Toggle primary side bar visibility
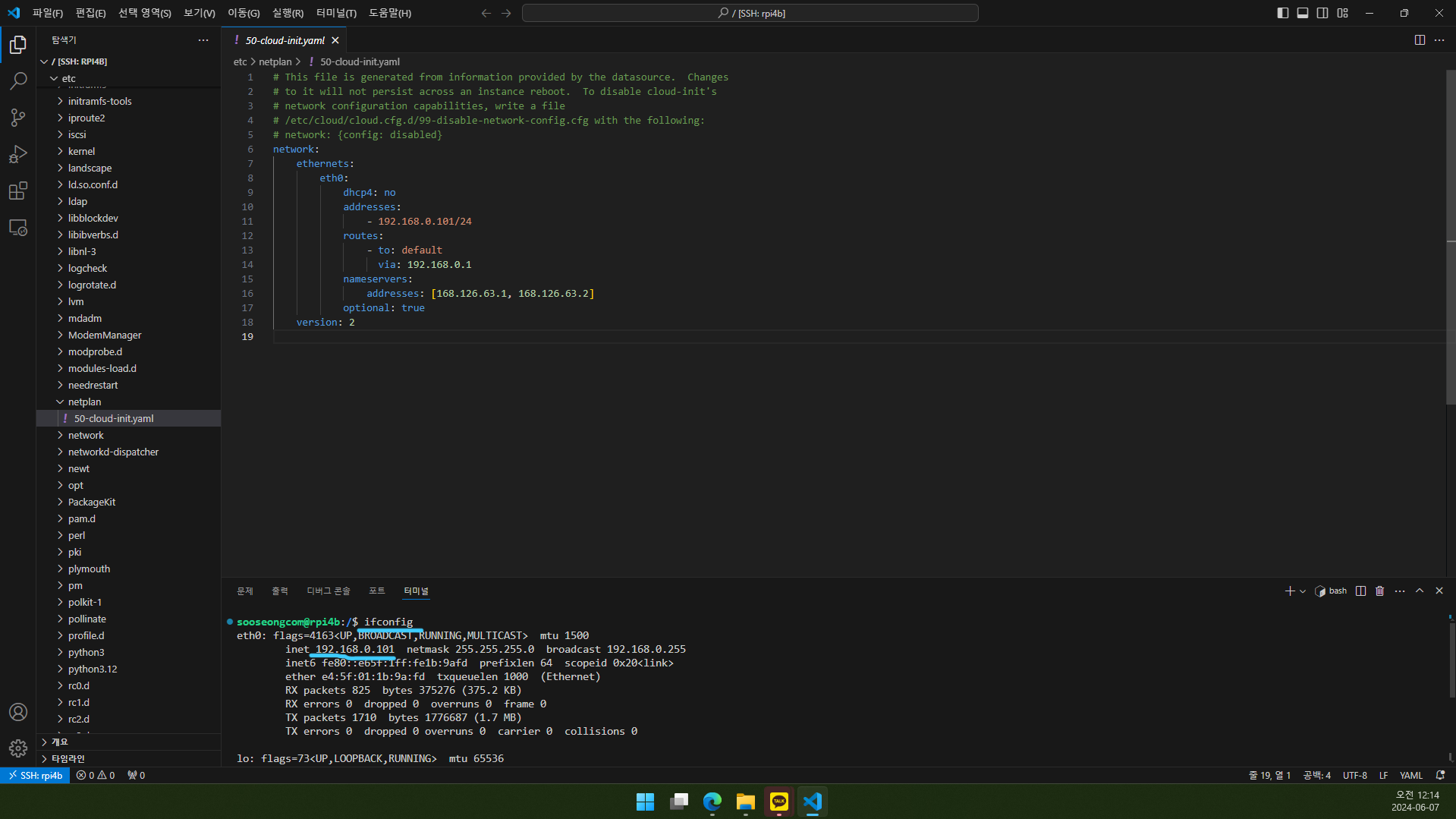Viewport: 1456px width, 819px height. point(1283,13)
